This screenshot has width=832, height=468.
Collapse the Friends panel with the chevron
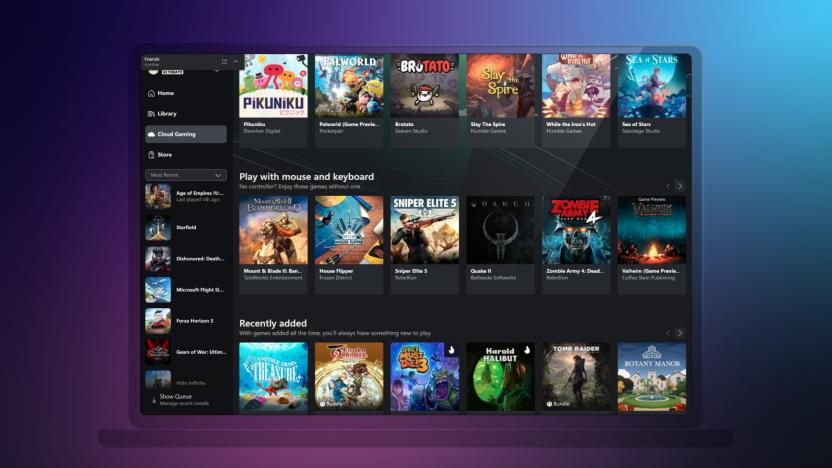(x=235, y=61)
